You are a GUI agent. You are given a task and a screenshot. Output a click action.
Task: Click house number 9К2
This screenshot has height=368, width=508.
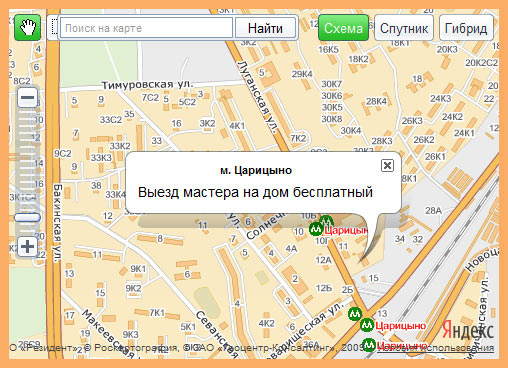coord(133,288)
